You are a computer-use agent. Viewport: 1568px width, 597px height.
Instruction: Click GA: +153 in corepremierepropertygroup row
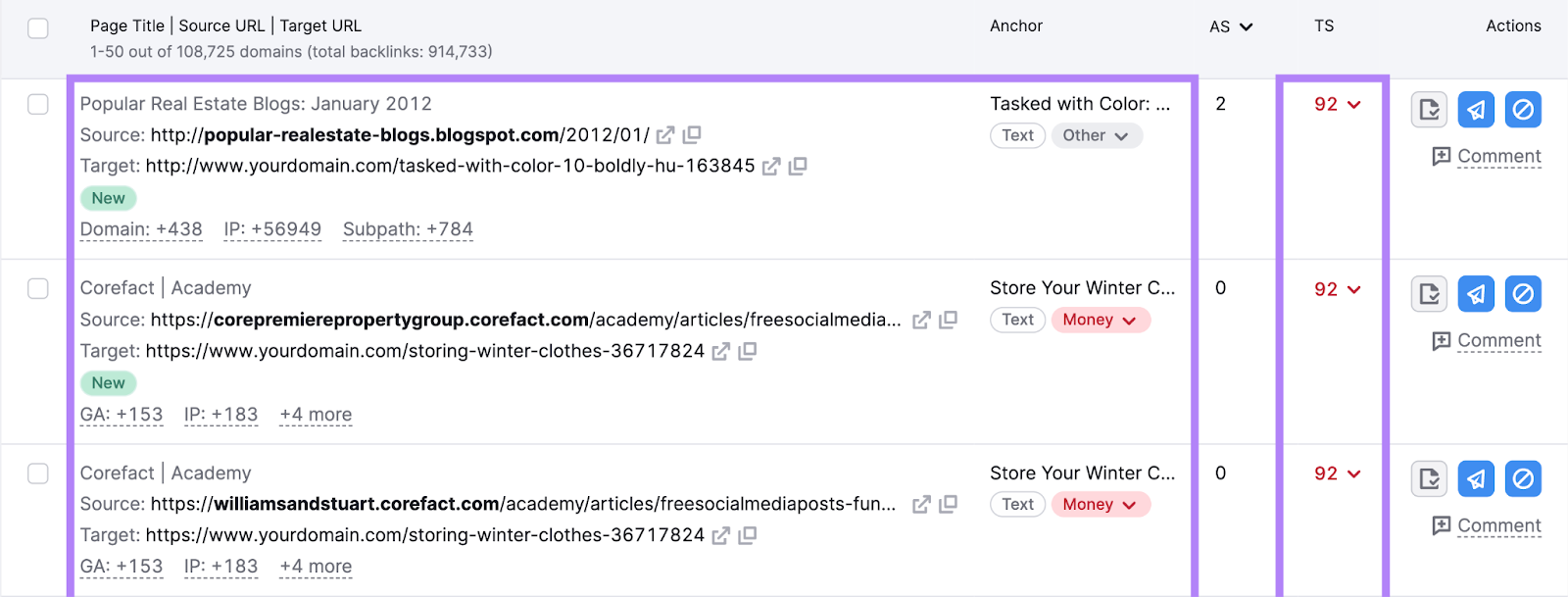(x=122, y=415)
